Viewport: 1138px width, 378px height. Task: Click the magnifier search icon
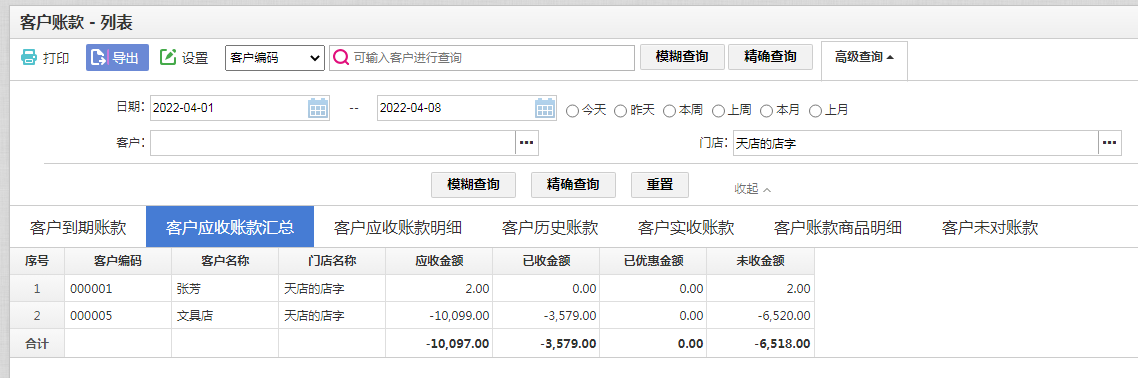[341, 58]
